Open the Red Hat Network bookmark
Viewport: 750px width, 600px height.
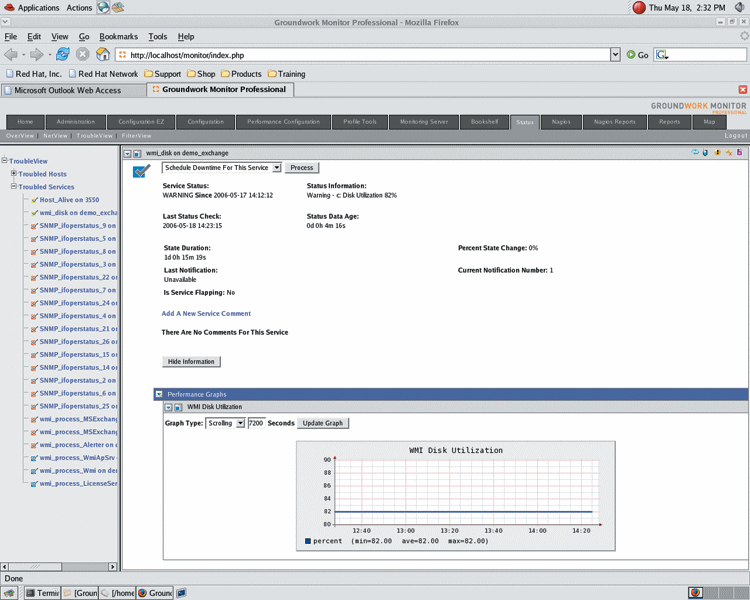tap(103, 74)
